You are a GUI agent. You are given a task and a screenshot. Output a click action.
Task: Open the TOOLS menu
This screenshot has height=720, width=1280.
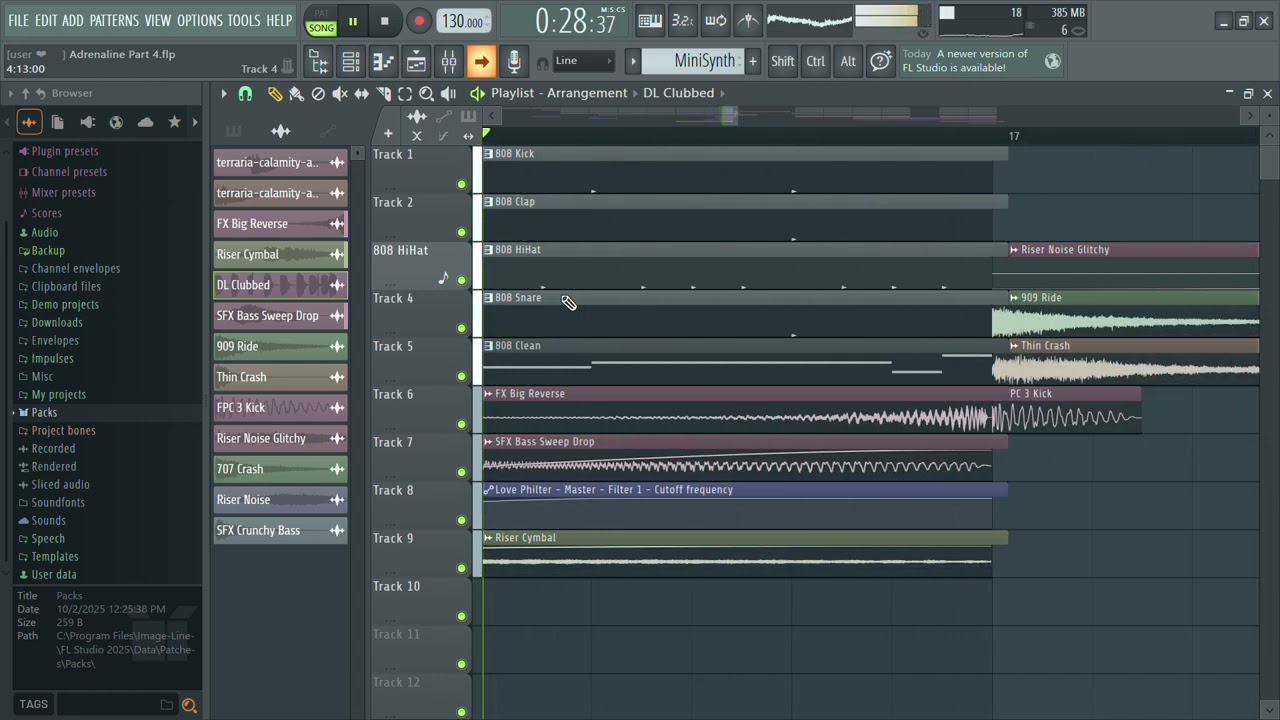pyautogui.click(x=244, y=20)
